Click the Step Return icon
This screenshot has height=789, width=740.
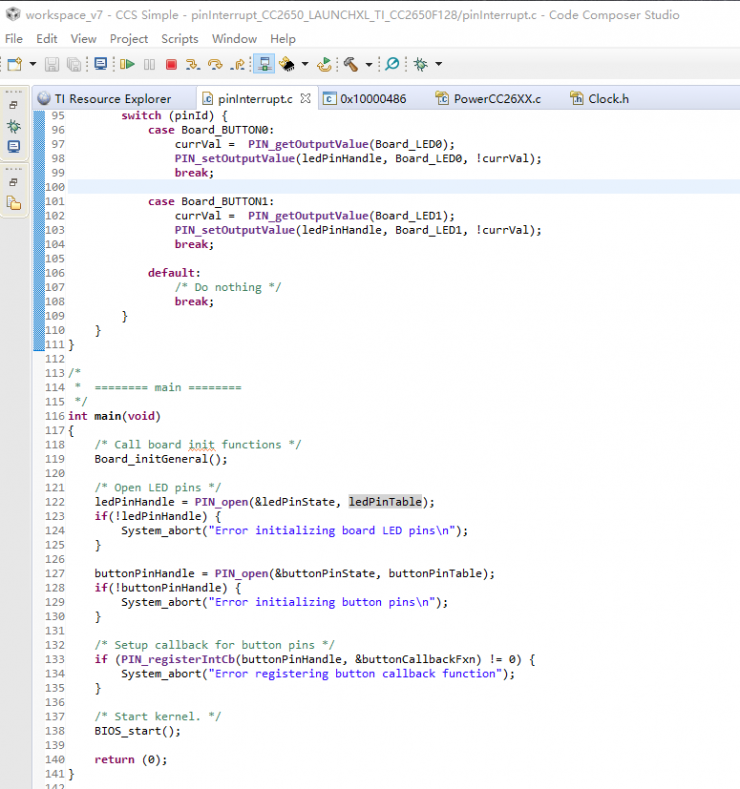tap(237, 64)
